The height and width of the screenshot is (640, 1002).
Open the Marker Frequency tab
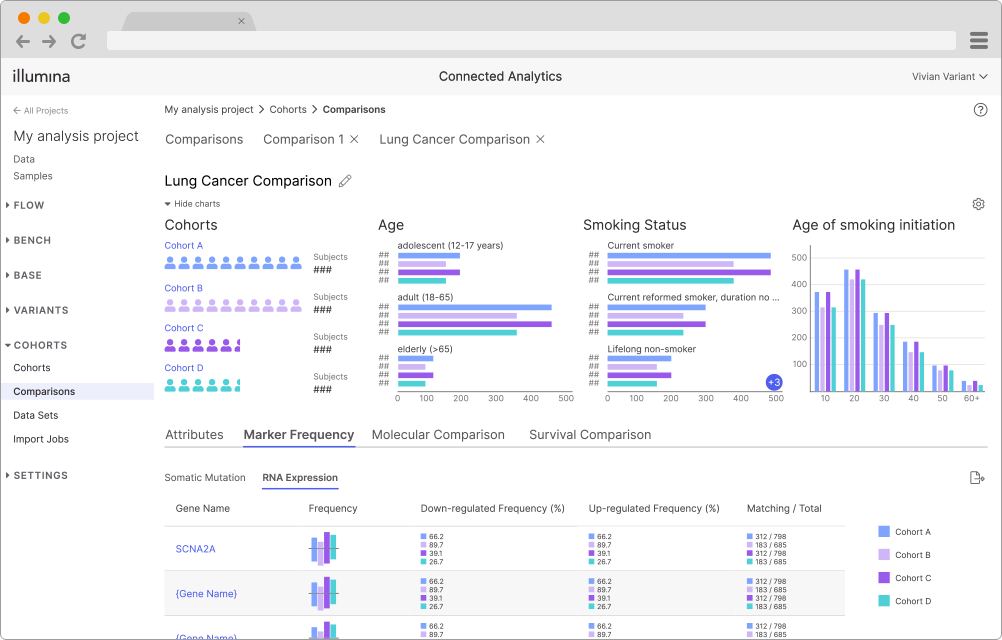point(299,435)
